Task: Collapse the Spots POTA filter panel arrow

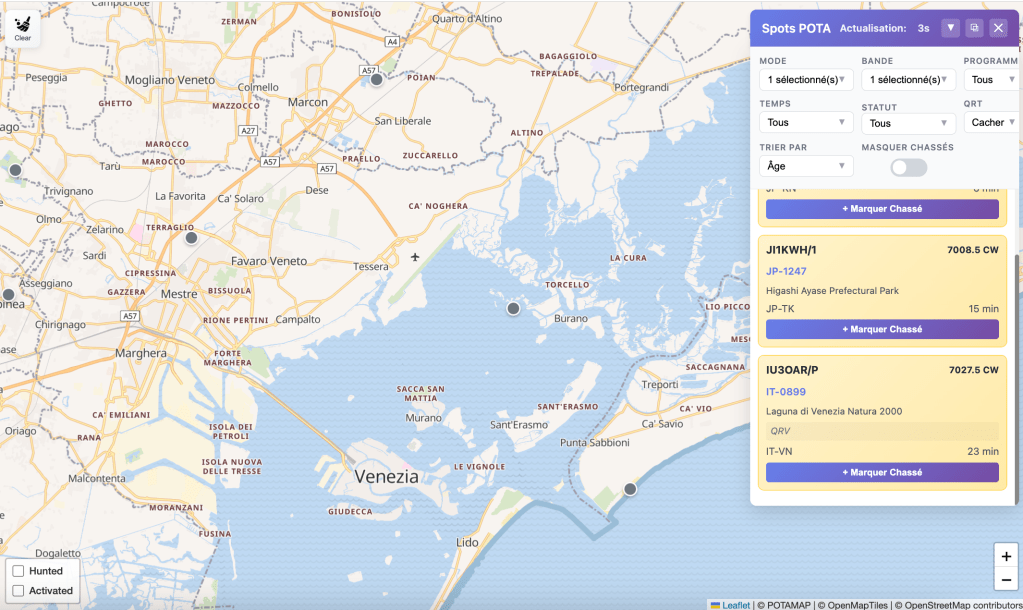Action: coord(950,28)
